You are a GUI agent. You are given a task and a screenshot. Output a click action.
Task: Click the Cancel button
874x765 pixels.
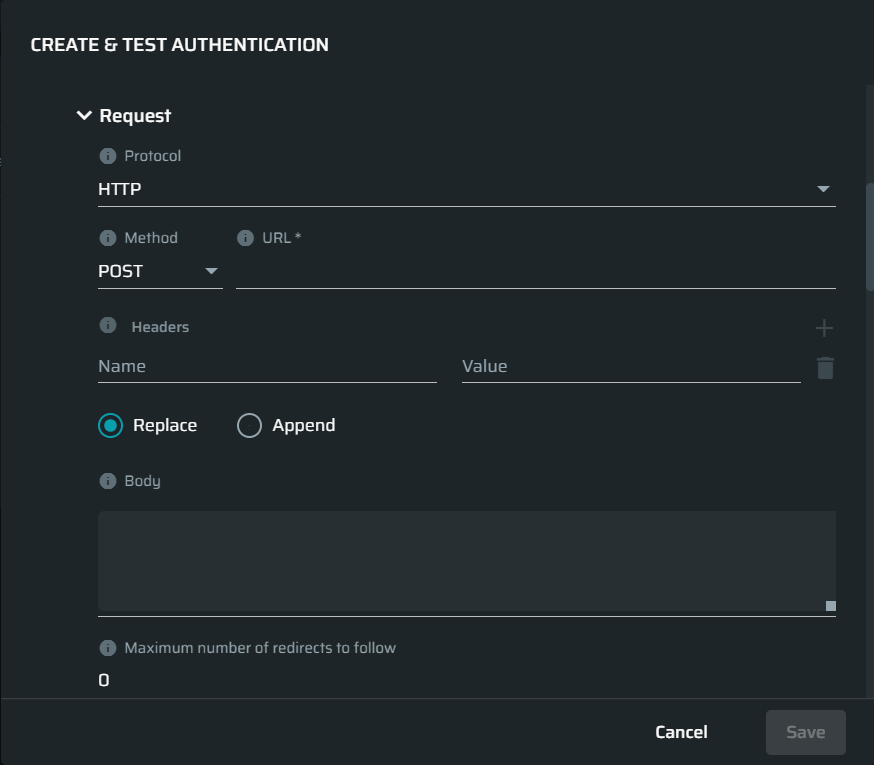(x=681, y=732)
